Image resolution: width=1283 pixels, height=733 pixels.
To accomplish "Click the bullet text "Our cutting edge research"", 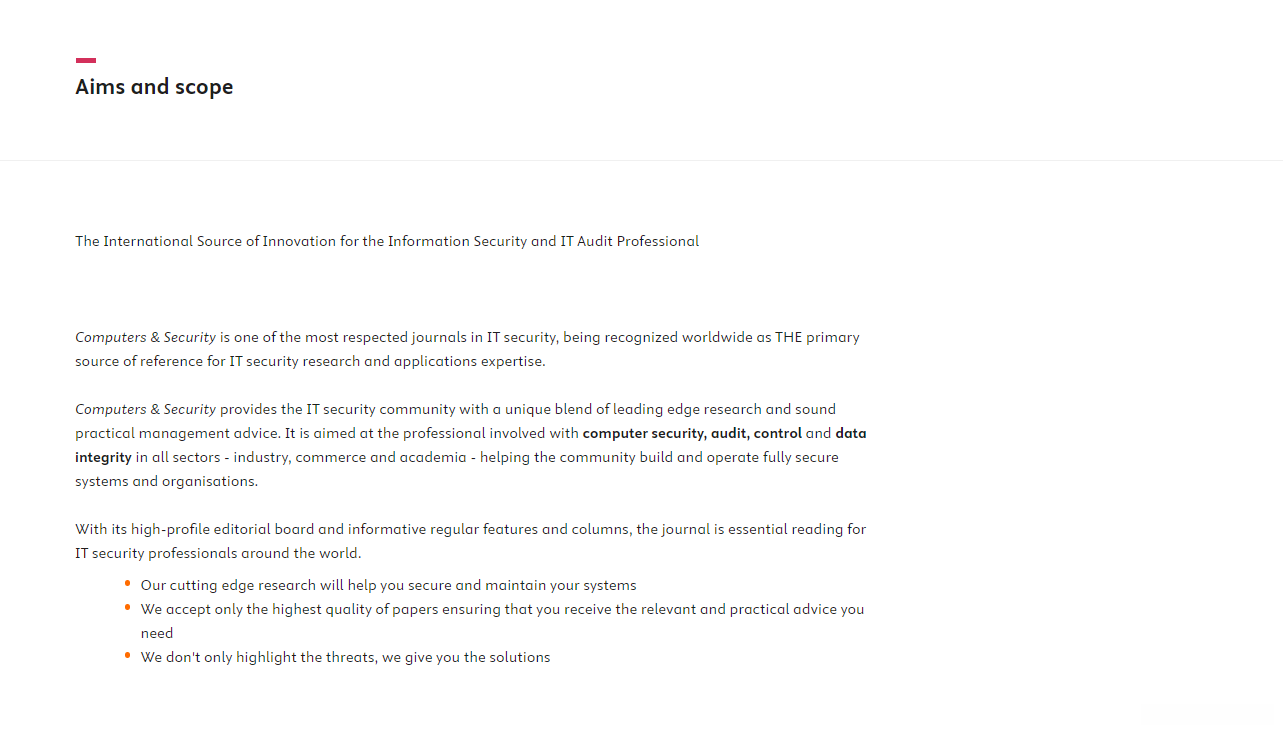I will pyautogui.click(x=228, y=585).
